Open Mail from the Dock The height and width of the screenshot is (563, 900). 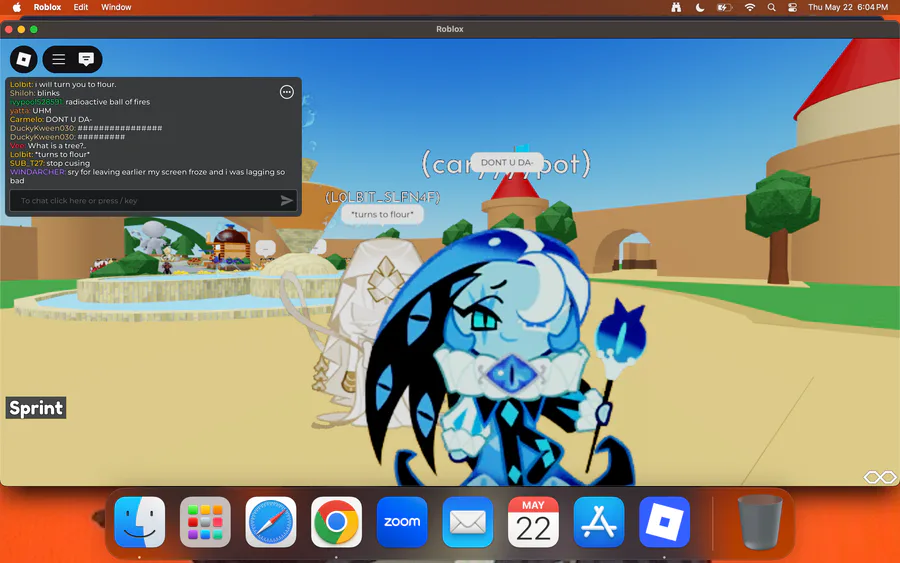point(467,522)
